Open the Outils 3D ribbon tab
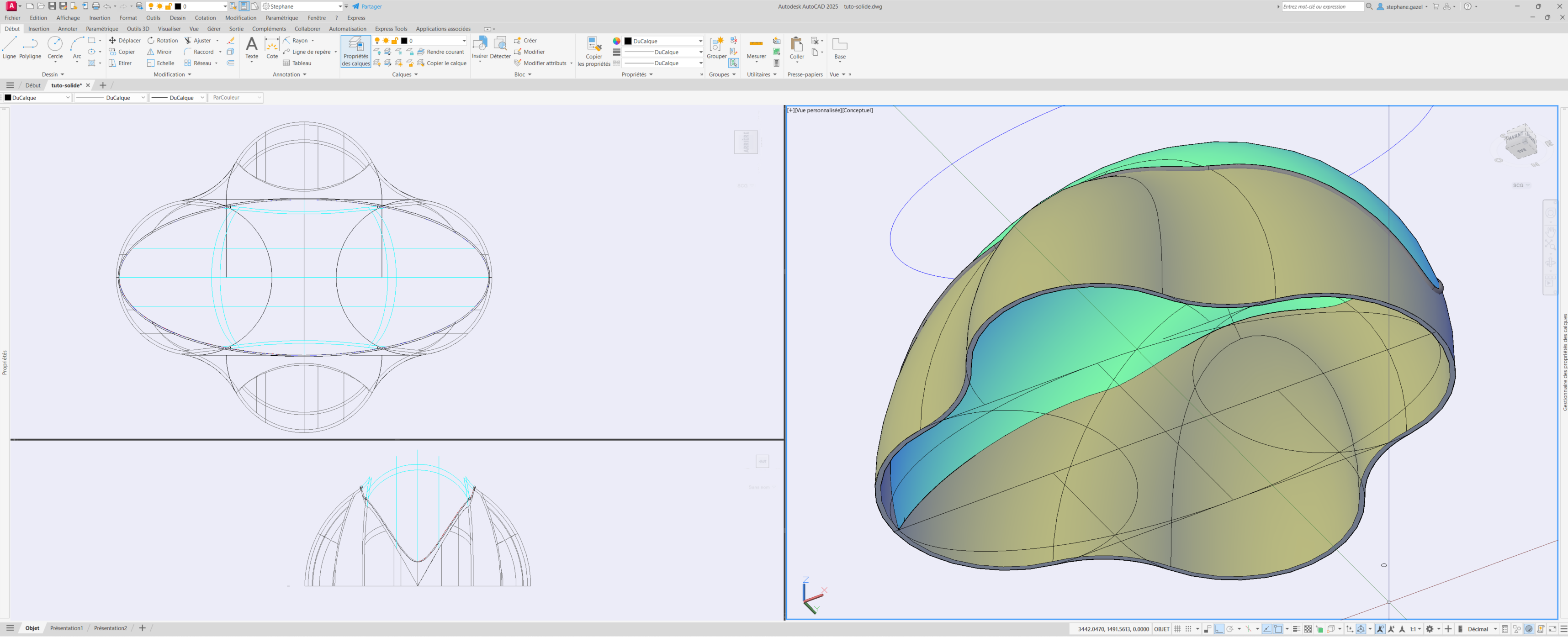Viewport: 1568px width, 637px height. (138, 29)
